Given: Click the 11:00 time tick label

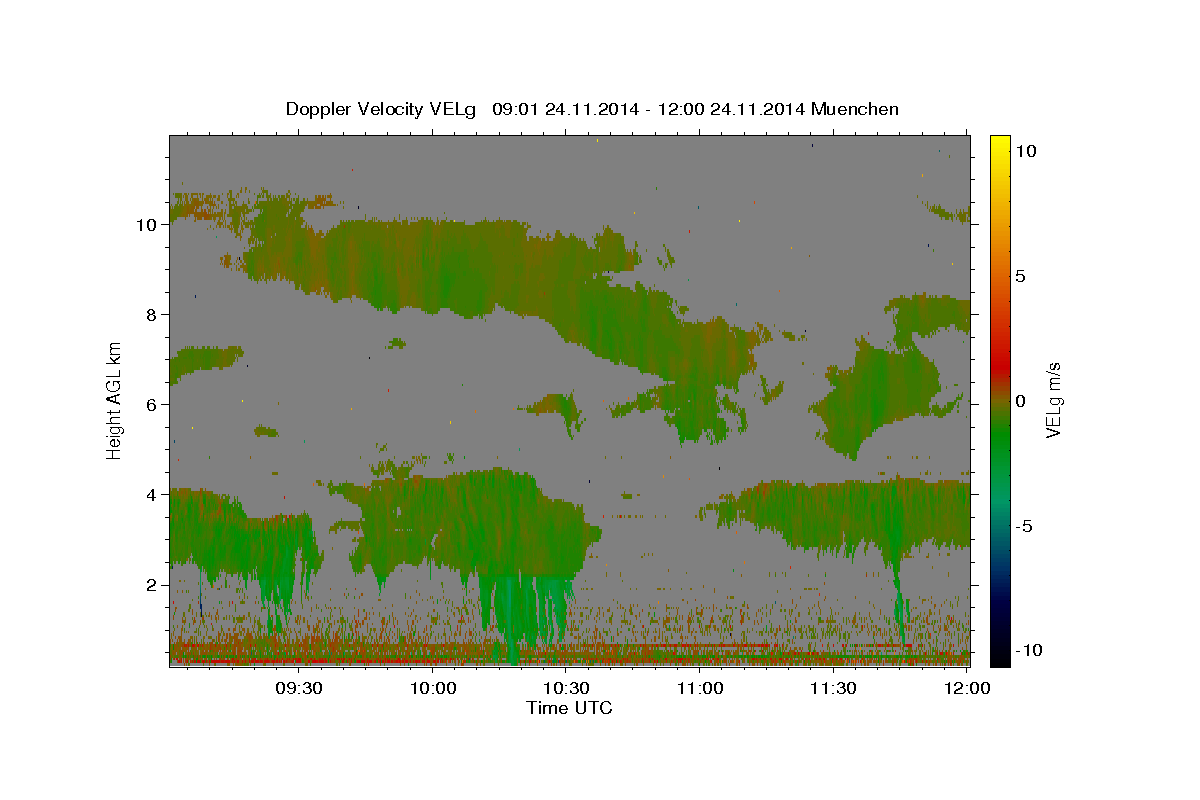Looking at the screenshot, I should click(700, 688).
